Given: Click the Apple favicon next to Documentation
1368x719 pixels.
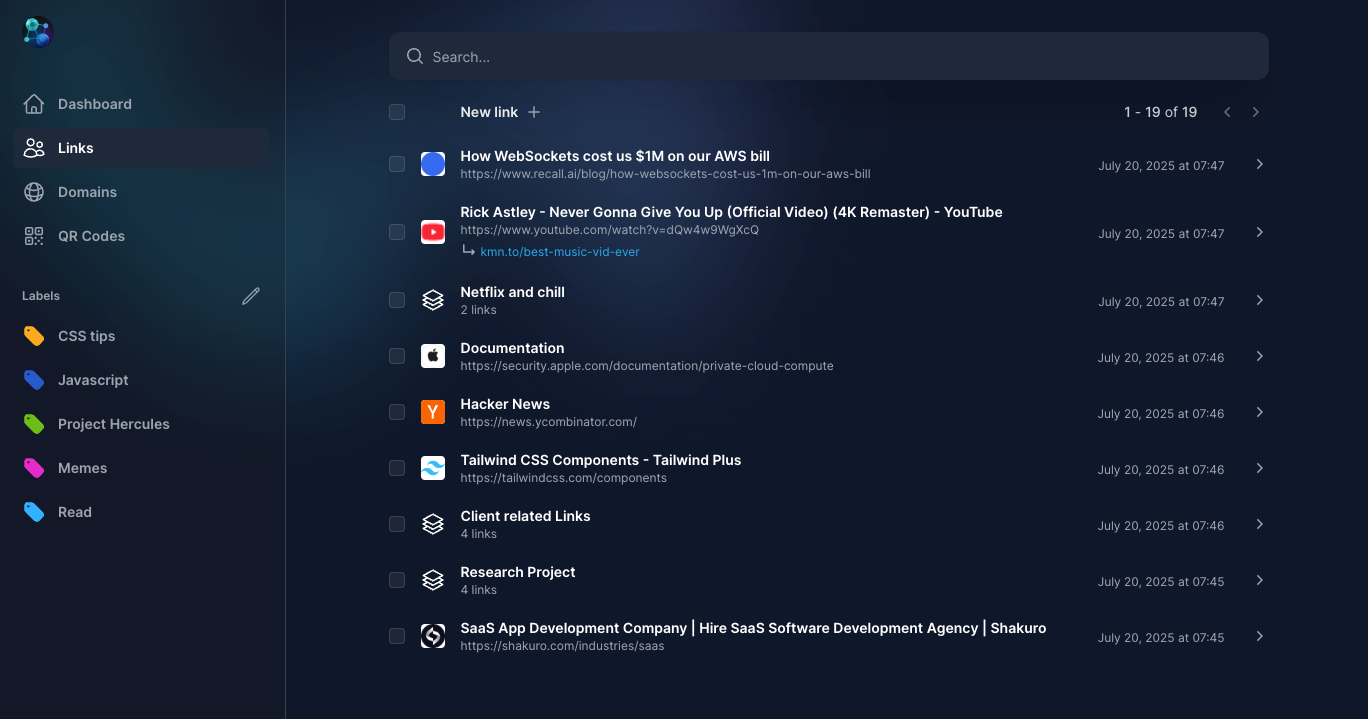Looking at the screenshot, I should click(433, 356).
